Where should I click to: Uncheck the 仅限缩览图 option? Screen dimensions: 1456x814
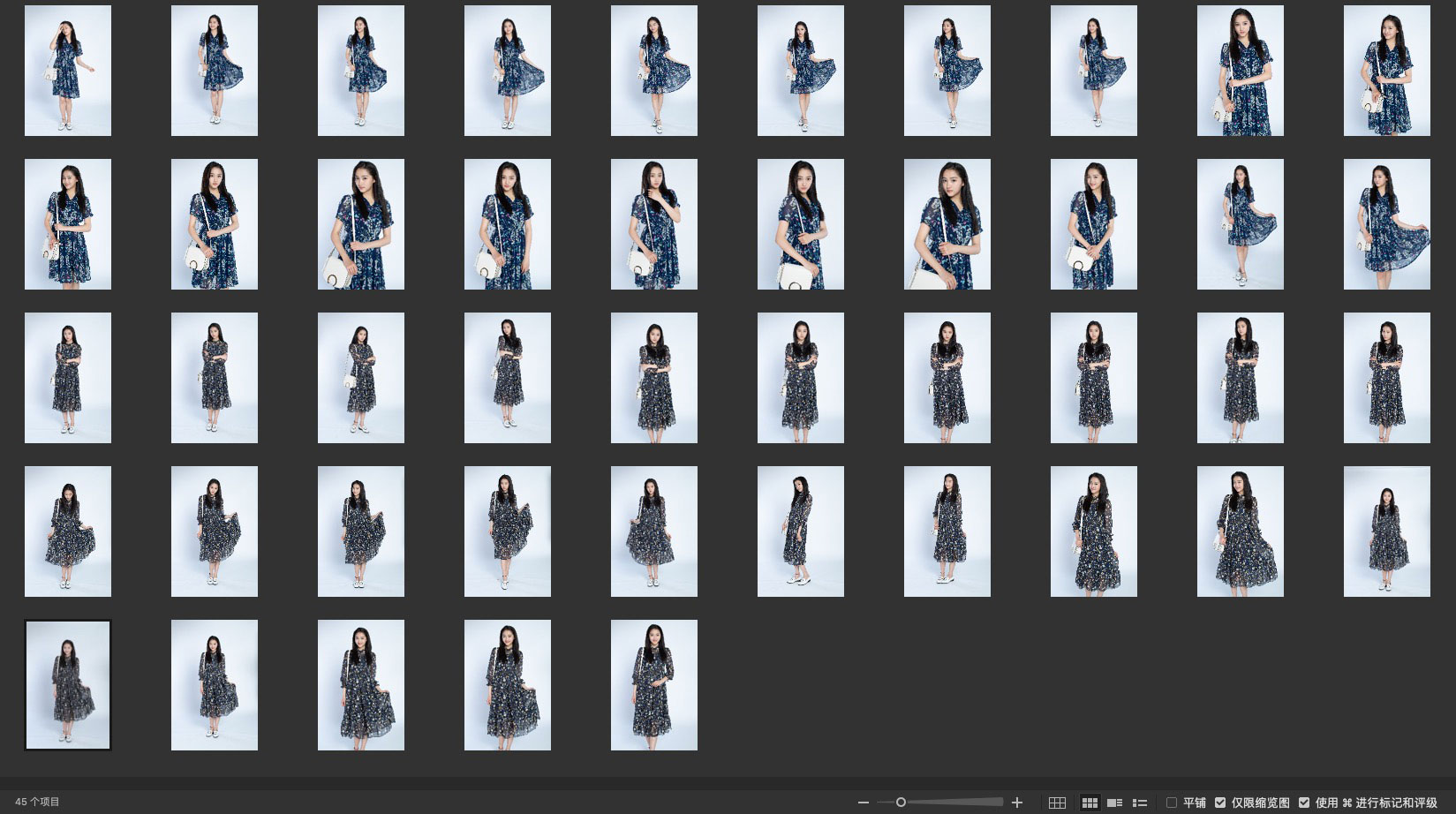(x=1220, y=803)
